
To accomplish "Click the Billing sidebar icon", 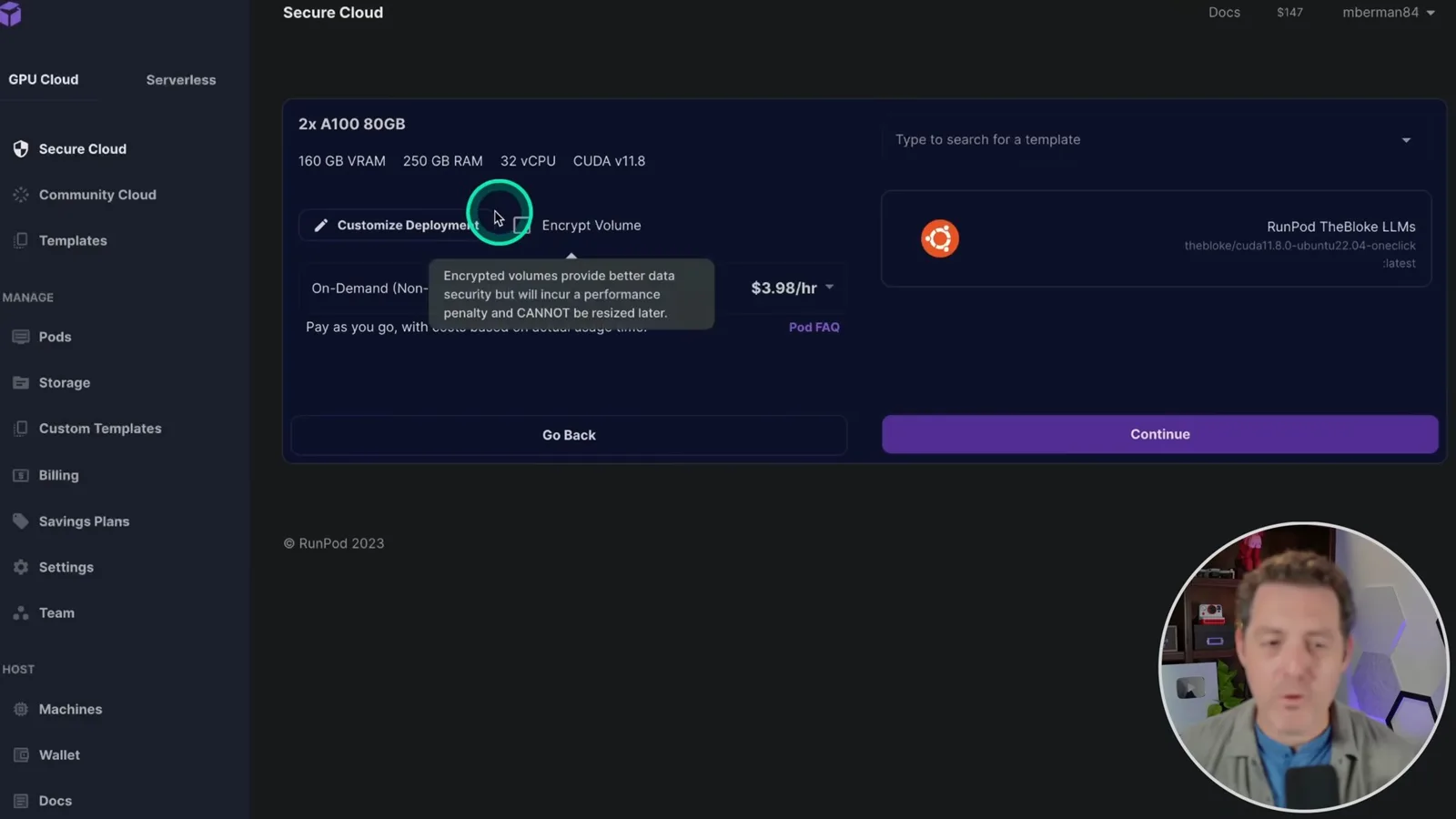I will (20, 475).
